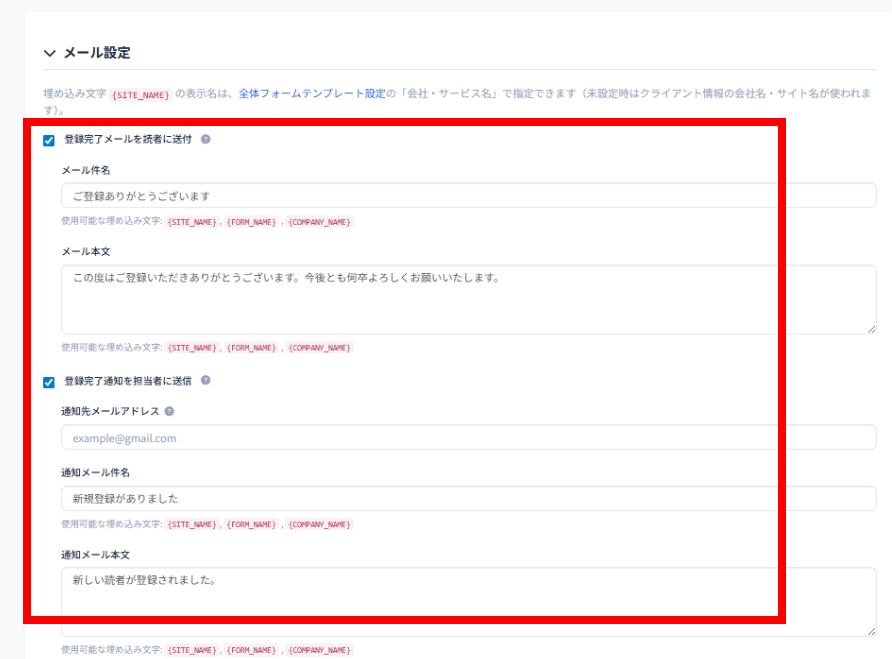Collapse the メール設定 section chevron
This screenshot has height=659, width=892.
[x=49, y=53]
